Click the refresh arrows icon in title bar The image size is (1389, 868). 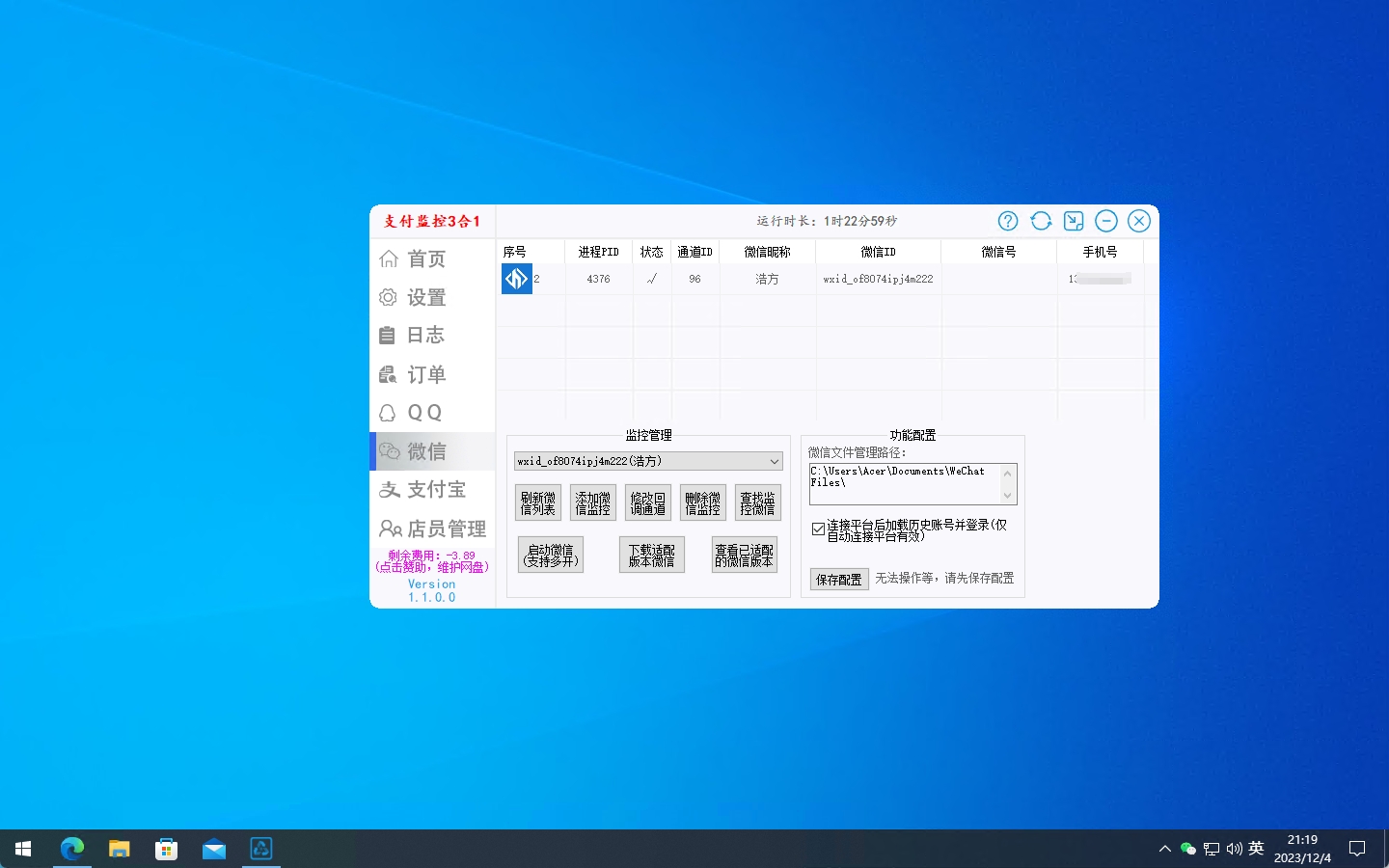tap(1041, 221)
